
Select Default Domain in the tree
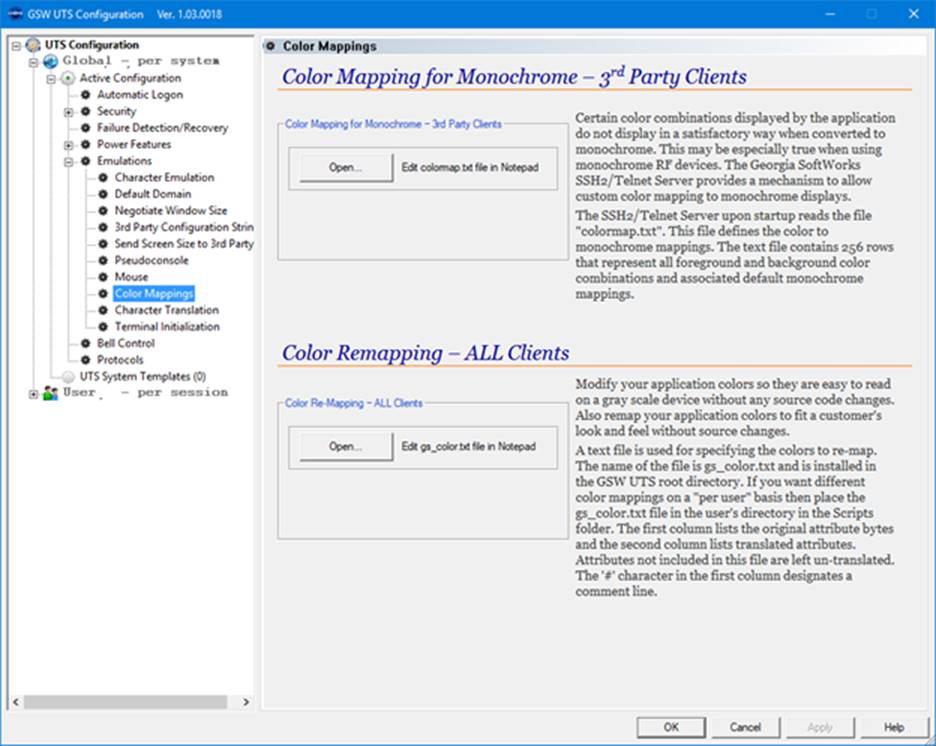153,194
